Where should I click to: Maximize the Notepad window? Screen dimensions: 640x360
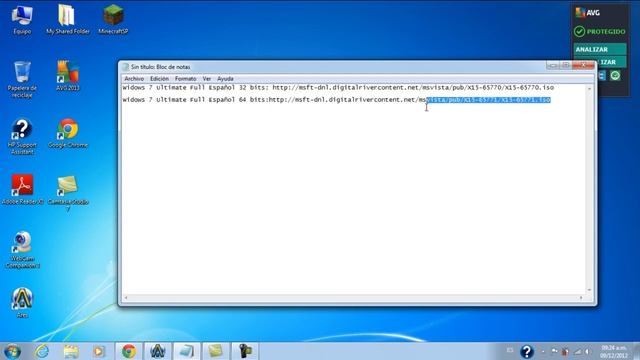pos(565,65)
